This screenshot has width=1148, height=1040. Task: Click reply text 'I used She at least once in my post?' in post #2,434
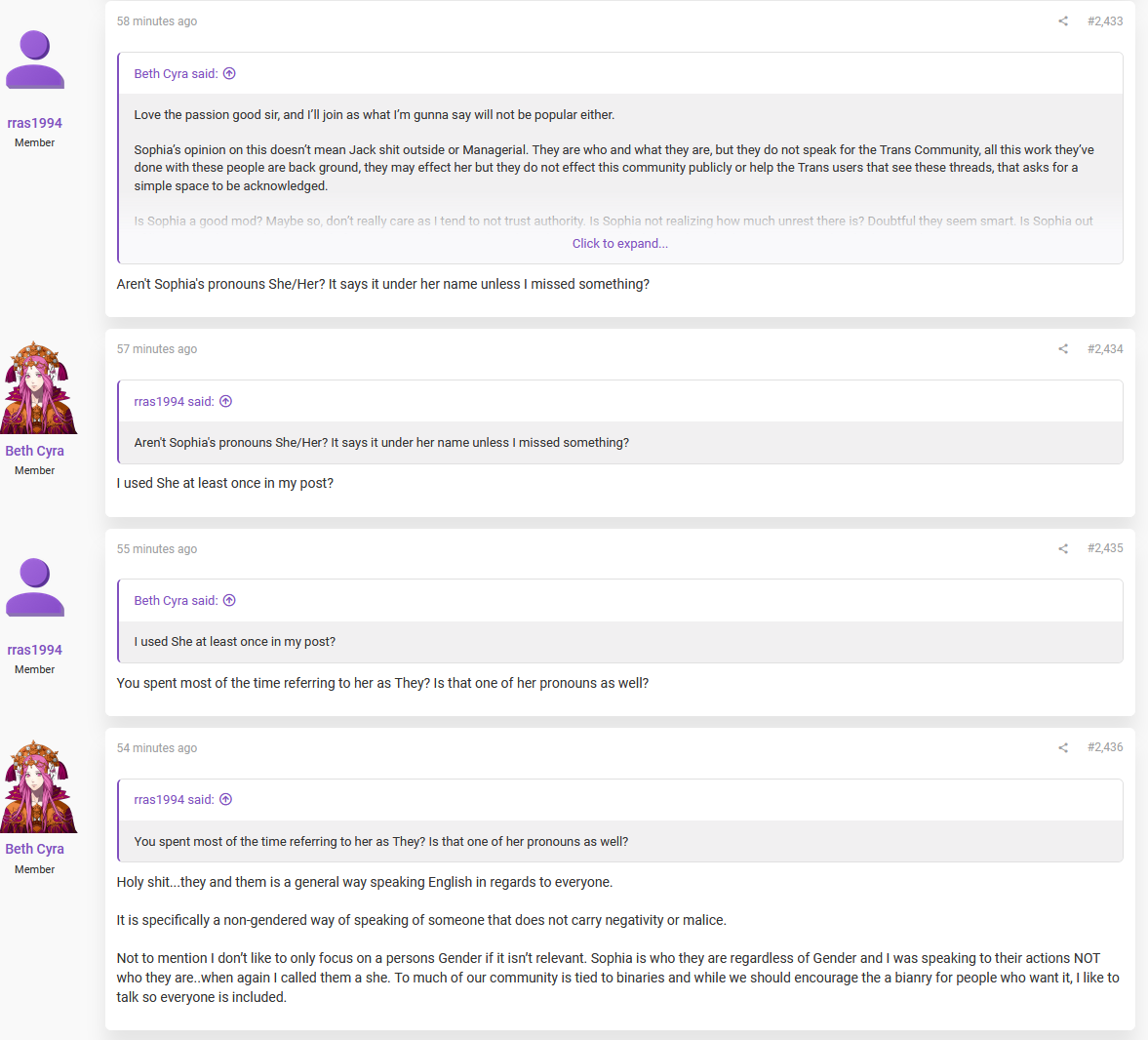[224, 483]
